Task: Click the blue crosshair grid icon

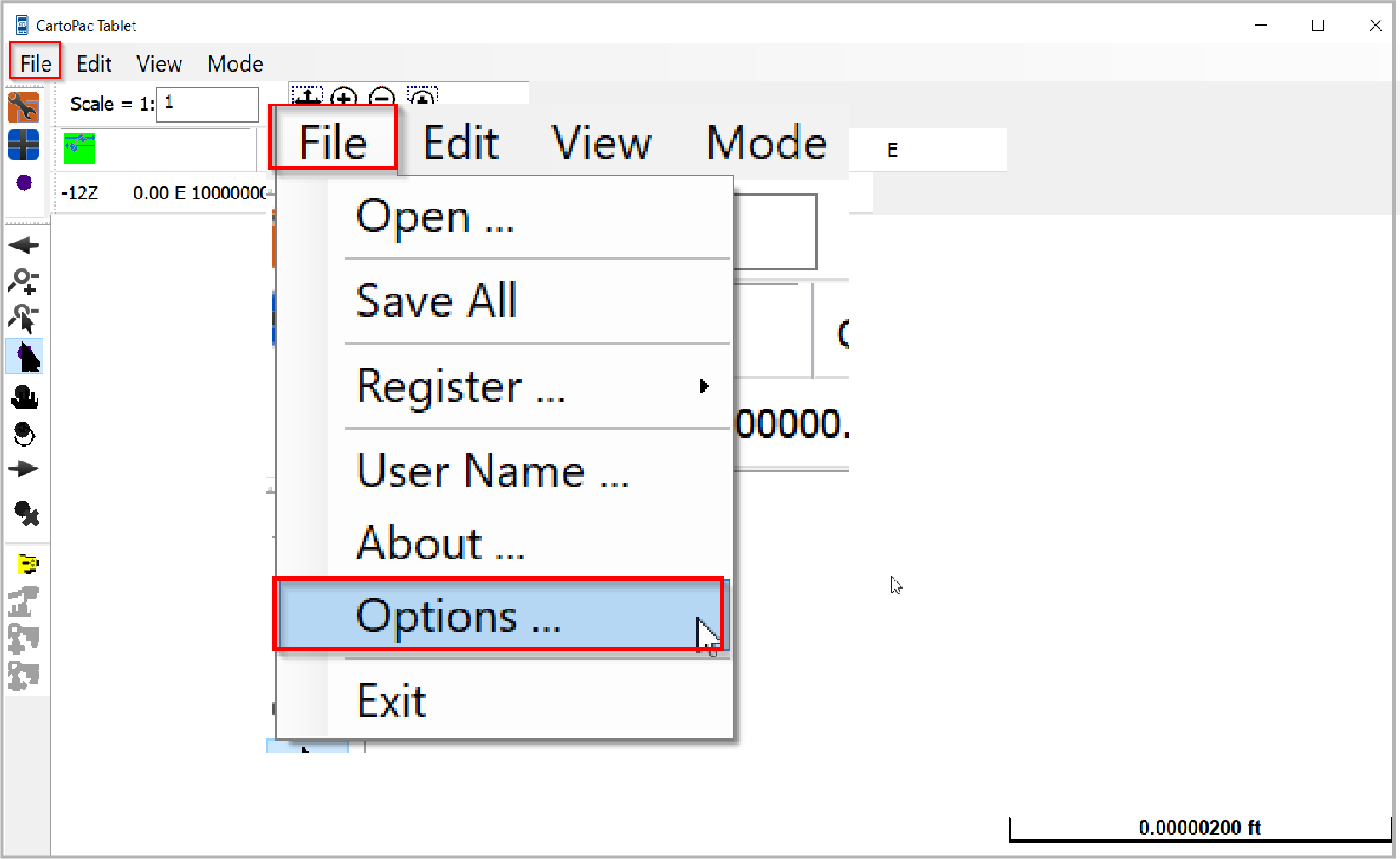Action: coord(23,145)
